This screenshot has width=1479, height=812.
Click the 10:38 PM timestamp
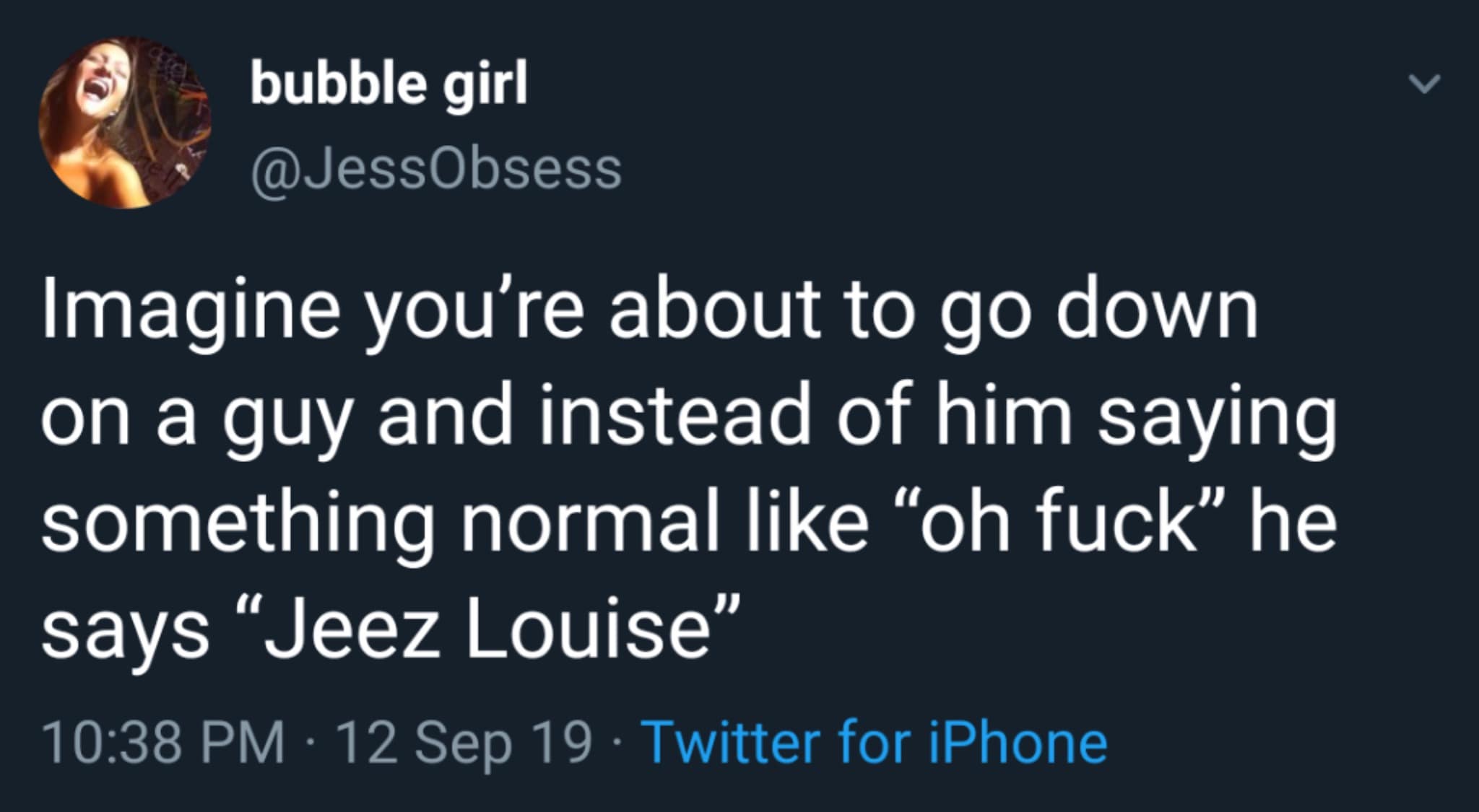point(163,743)
